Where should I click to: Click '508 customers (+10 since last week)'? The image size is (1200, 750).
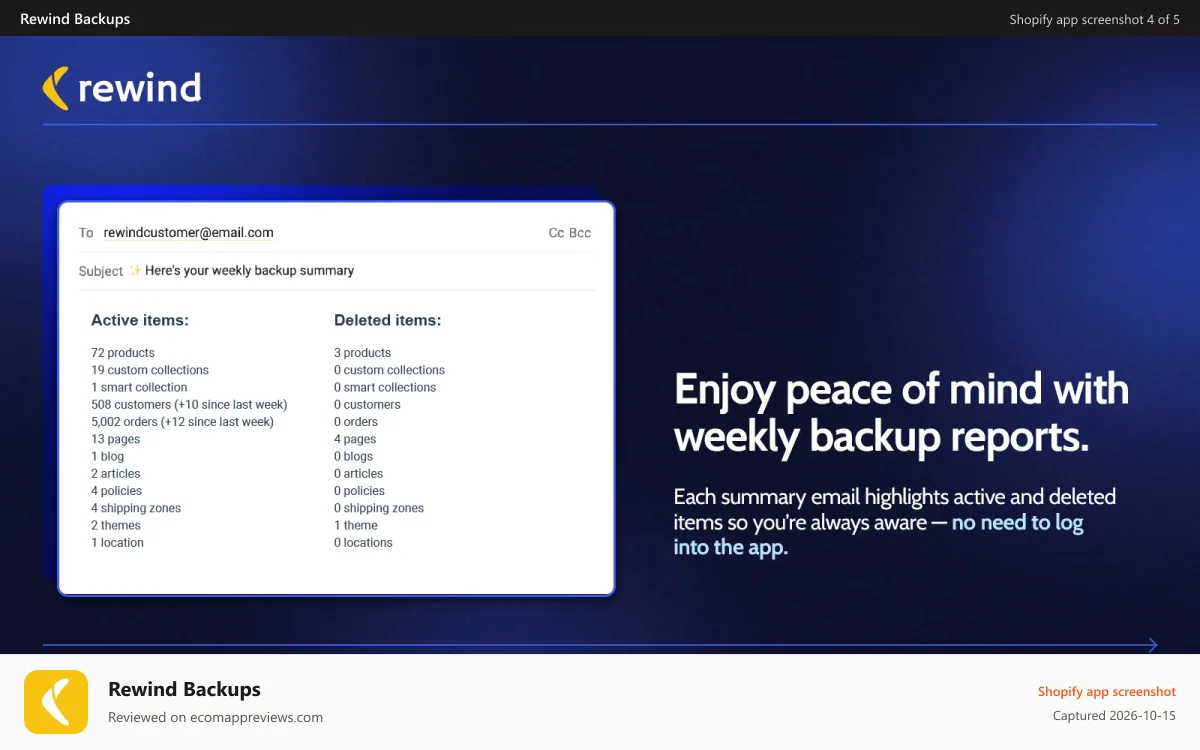(189, 405)
